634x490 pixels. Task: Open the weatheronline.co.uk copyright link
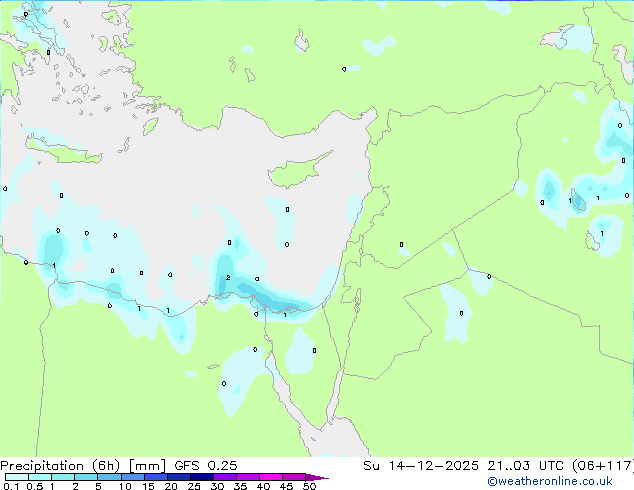click(x=550, y=481)
